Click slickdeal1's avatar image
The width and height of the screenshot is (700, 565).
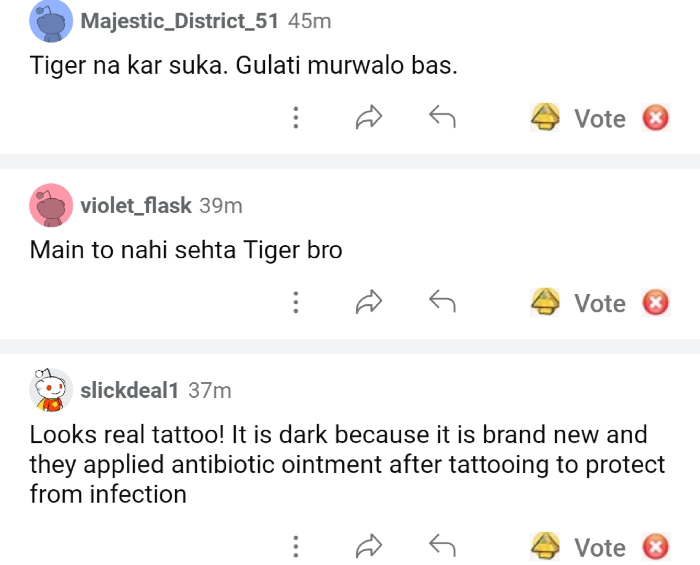point(51,390)
